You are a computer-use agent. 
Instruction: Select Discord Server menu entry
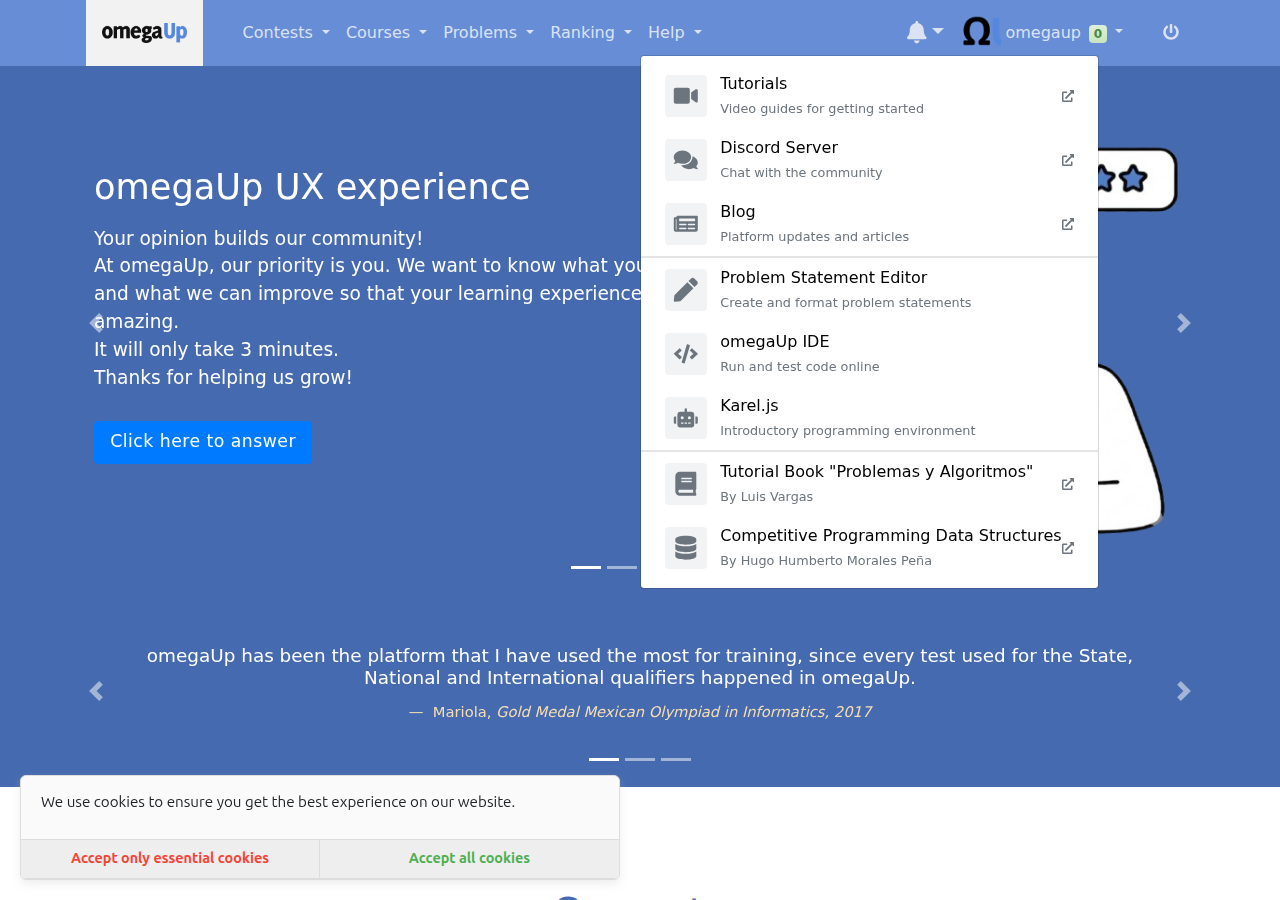click(x=869, y=160)
